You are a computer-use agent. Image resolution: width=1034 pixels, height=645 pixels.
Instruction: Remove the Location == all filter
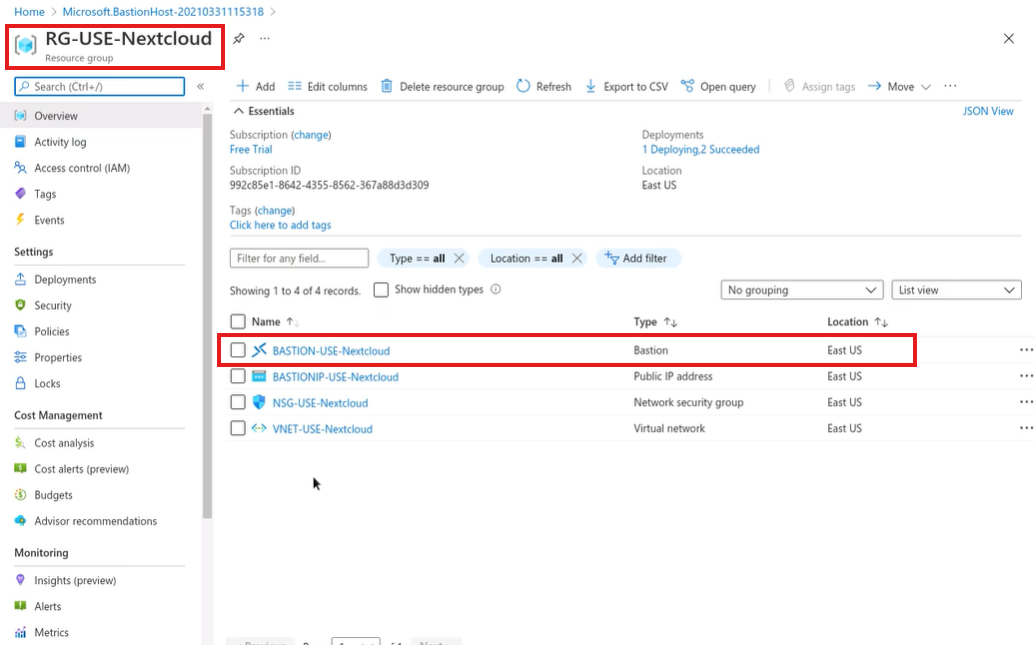(x=577, y=258)
